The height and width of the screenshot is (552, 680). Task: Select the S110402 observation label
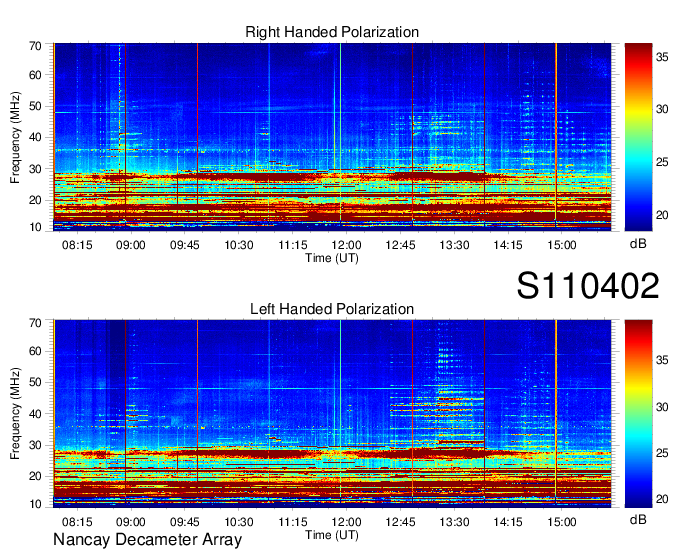tap(588, 285)
